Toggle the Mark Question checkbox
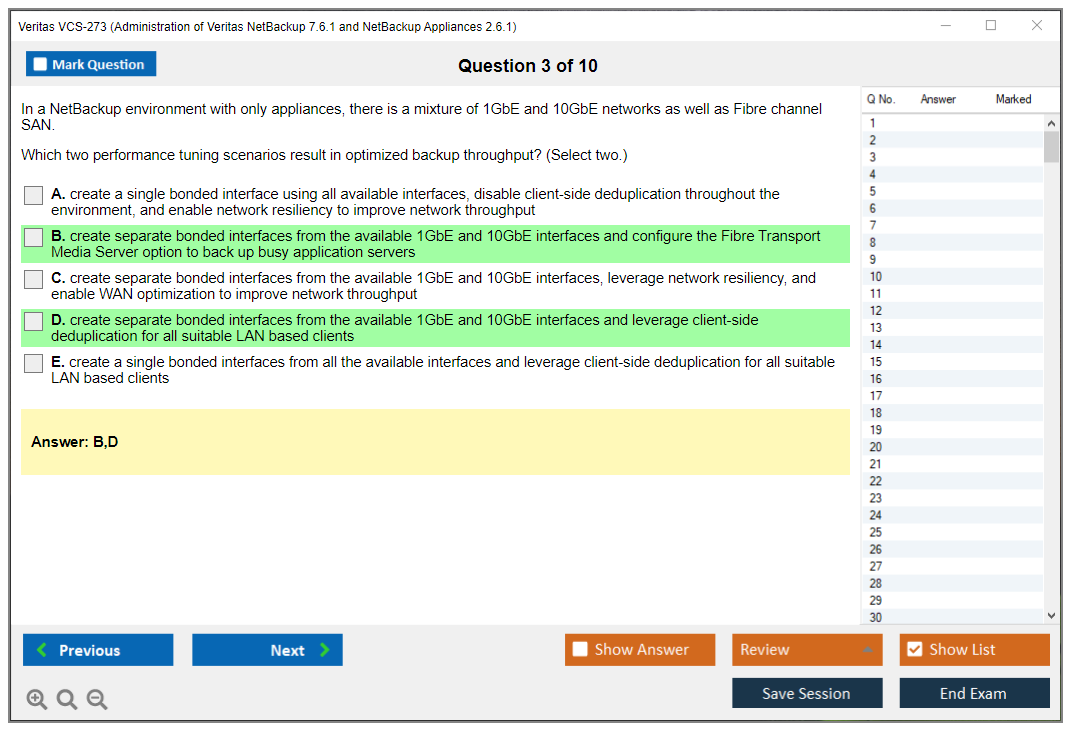Screen dimensions: 1075x735 click(x=41, y=64)
